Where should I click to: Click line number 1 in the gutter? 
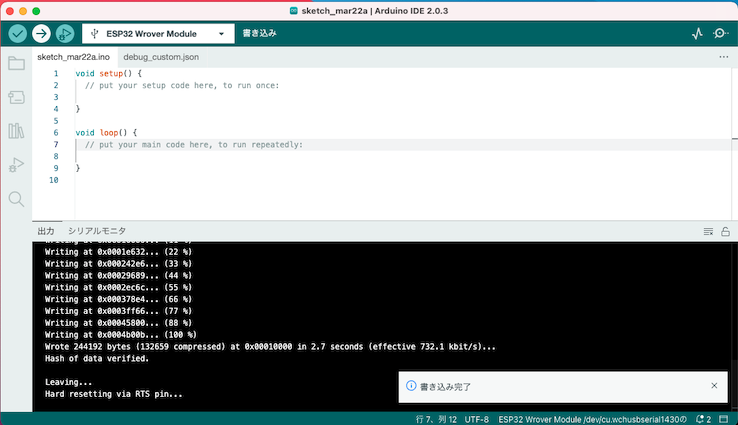pos(56,73)
